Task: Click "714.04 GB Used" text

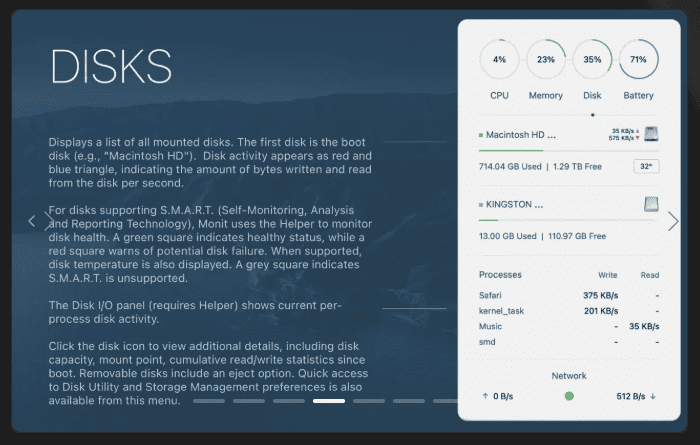Action: coord(510,166)
